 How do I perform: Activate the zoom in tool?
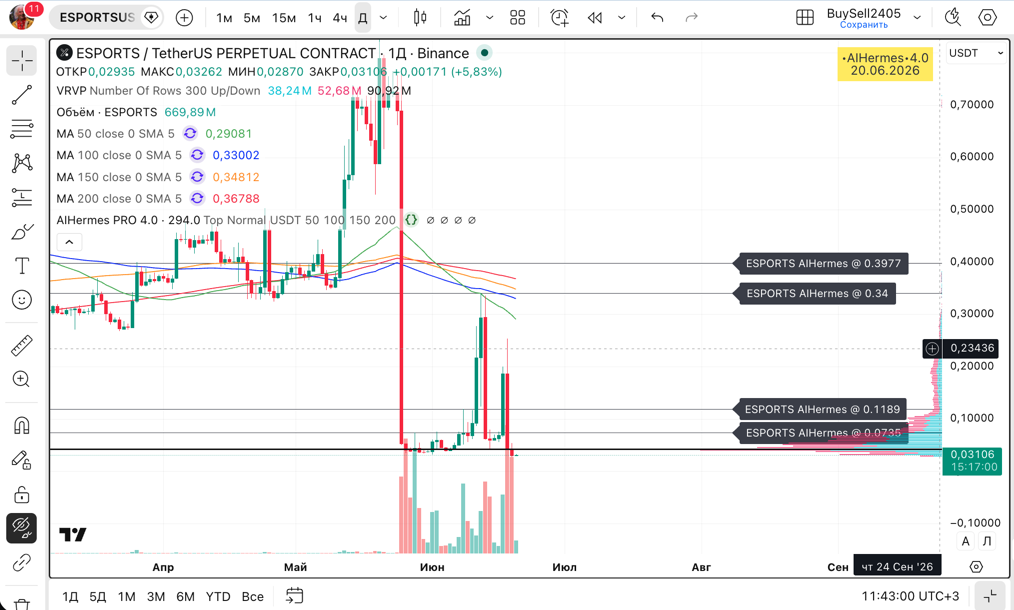click(21, 379)
